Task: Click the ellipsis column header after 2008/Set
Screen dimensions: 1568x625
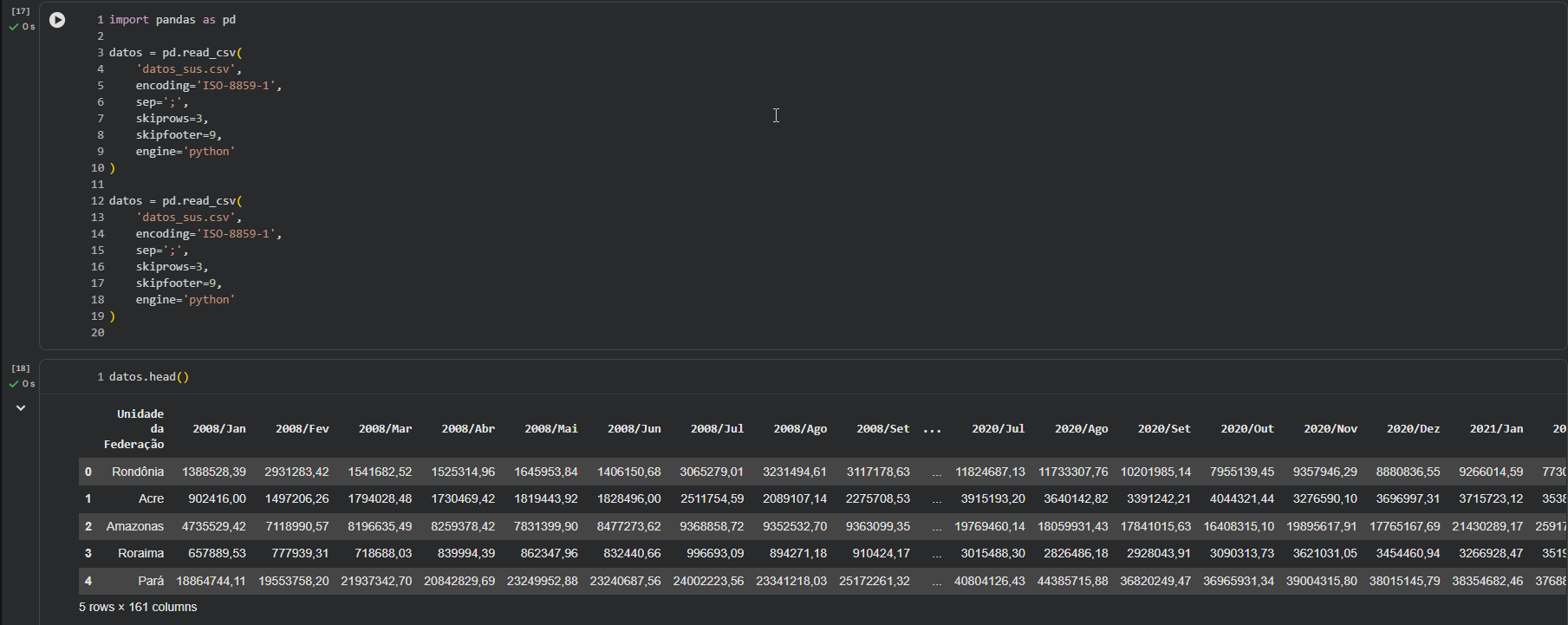Action: tap(933, 429)
